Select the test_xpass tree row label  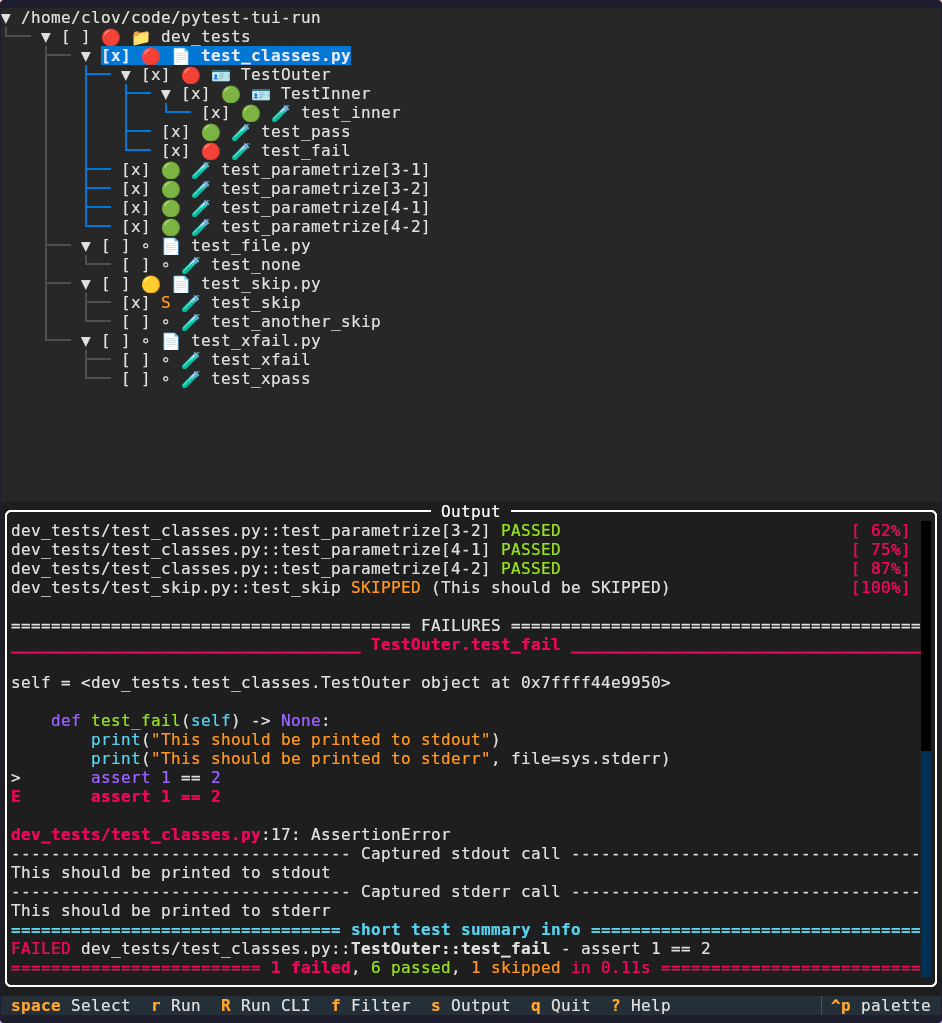pyautogui.click(x=260, y=379)
